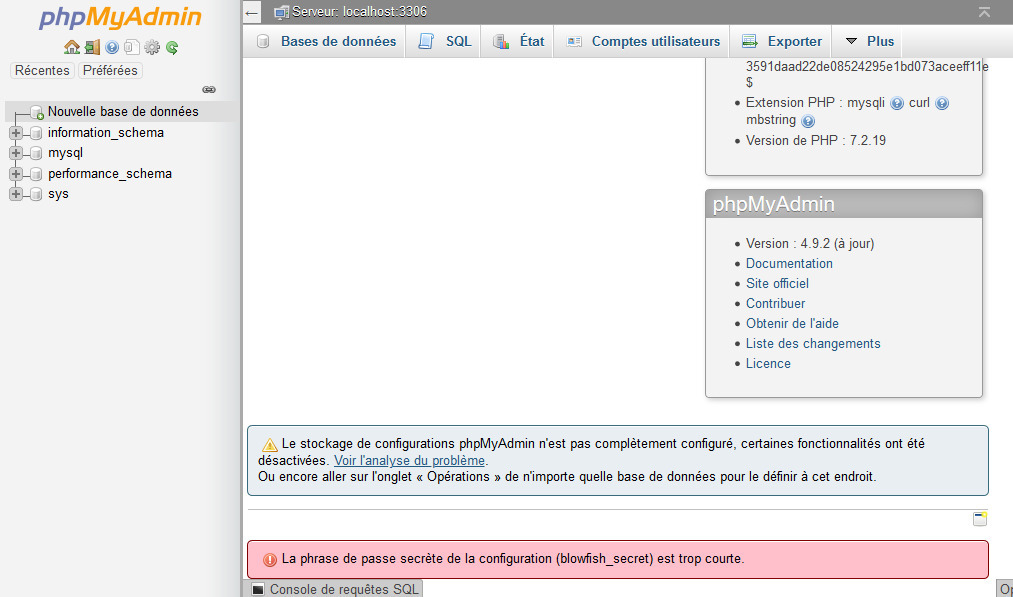Click the small yellow note icon below the warning
The height and width of the screenshot is (597, 1013).
[x=980, y=519]
